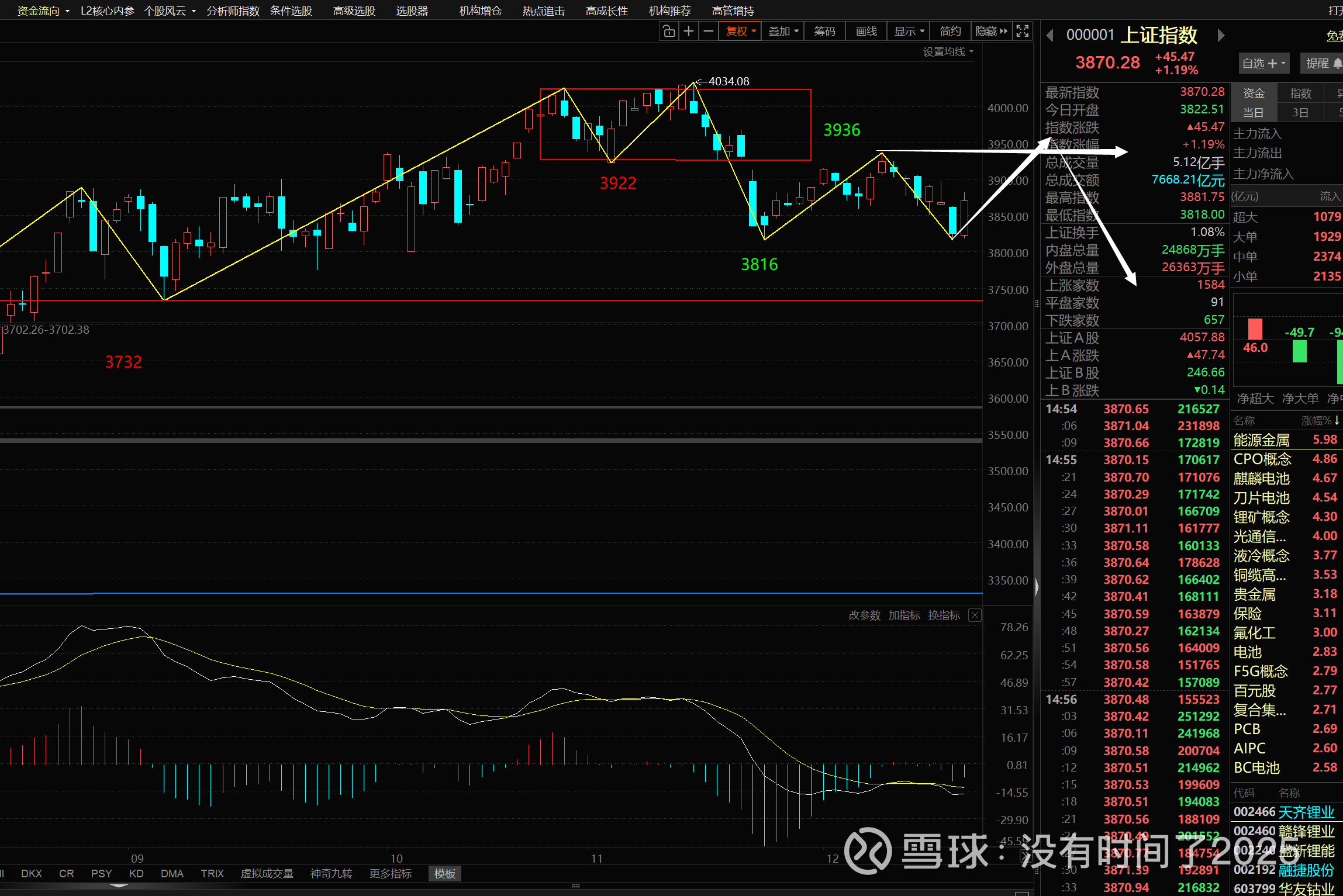This screenshot has height=896, width=1343.
Task: Open the 设置均线 dropdown
Action: point(948,52)
